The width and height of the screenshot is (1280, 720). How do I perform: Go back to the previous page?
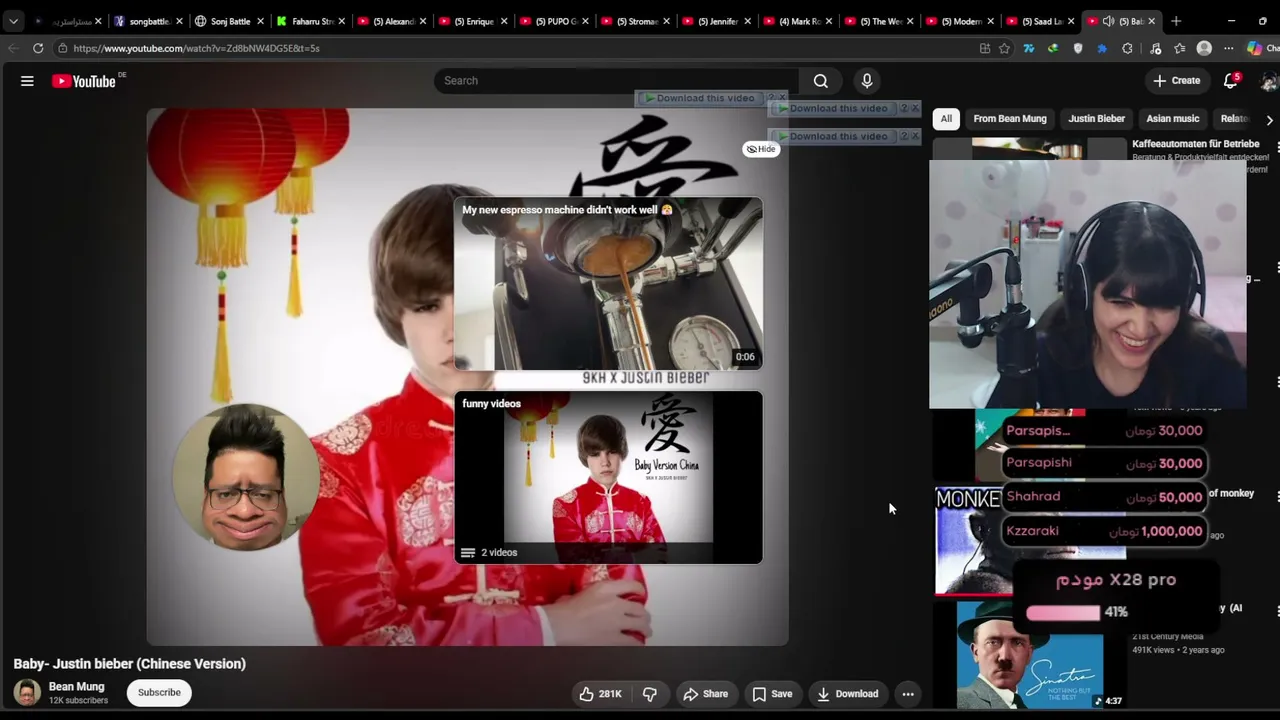click(x=13, y=48)
